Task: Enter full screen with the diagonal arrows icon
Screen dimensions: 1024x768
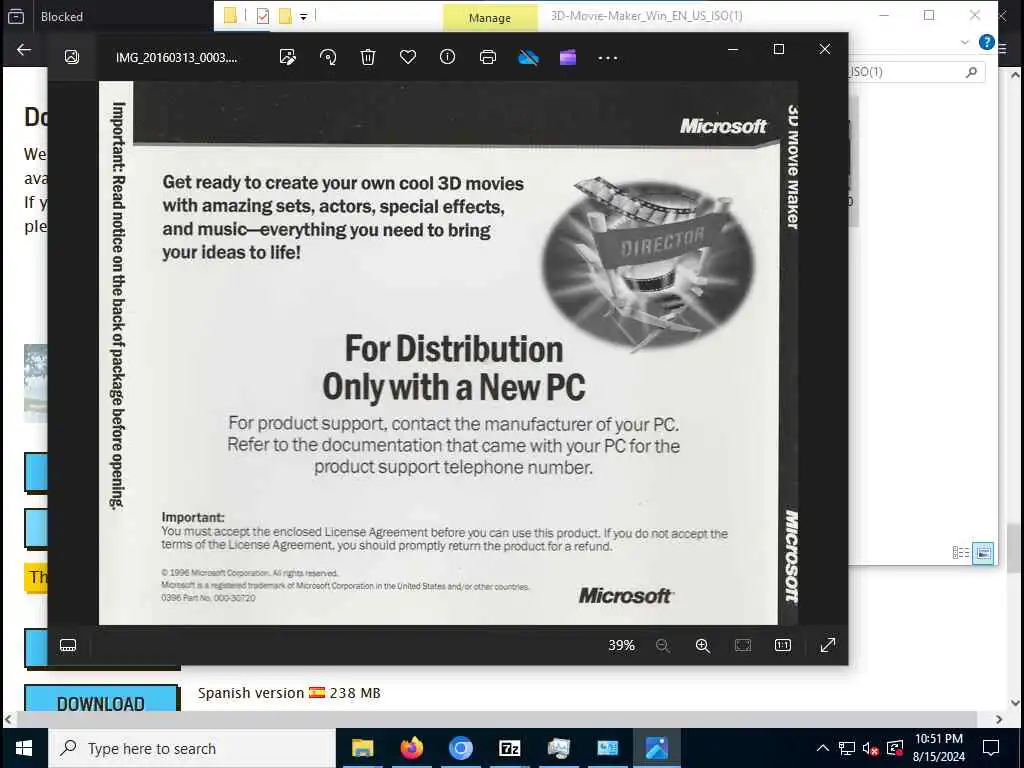Action: tap(827, 645)
